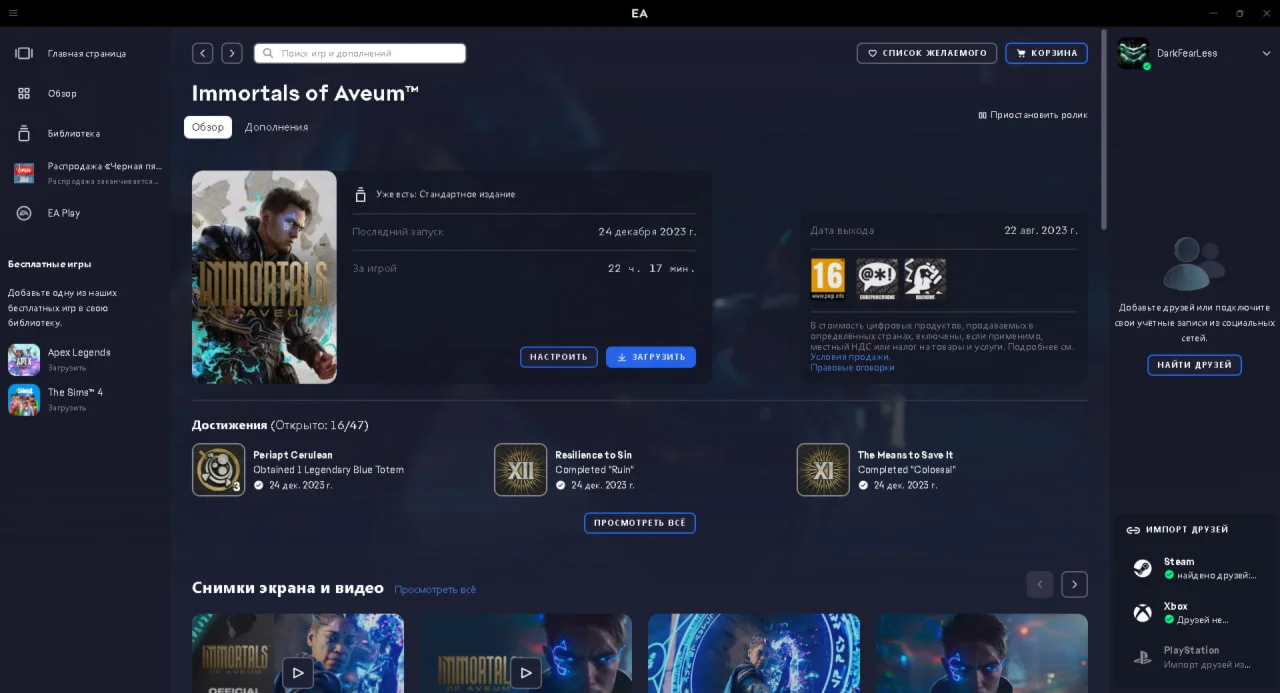Screen dimensions: 1280x693
Task: Click the Immortals of Aveum cover art
Action: (x=264, y=277)
